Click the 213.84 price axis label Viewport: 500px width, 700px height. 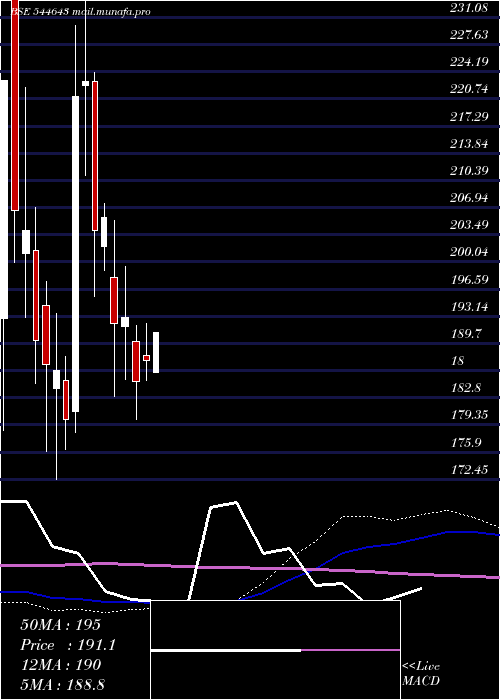(469, 144)
